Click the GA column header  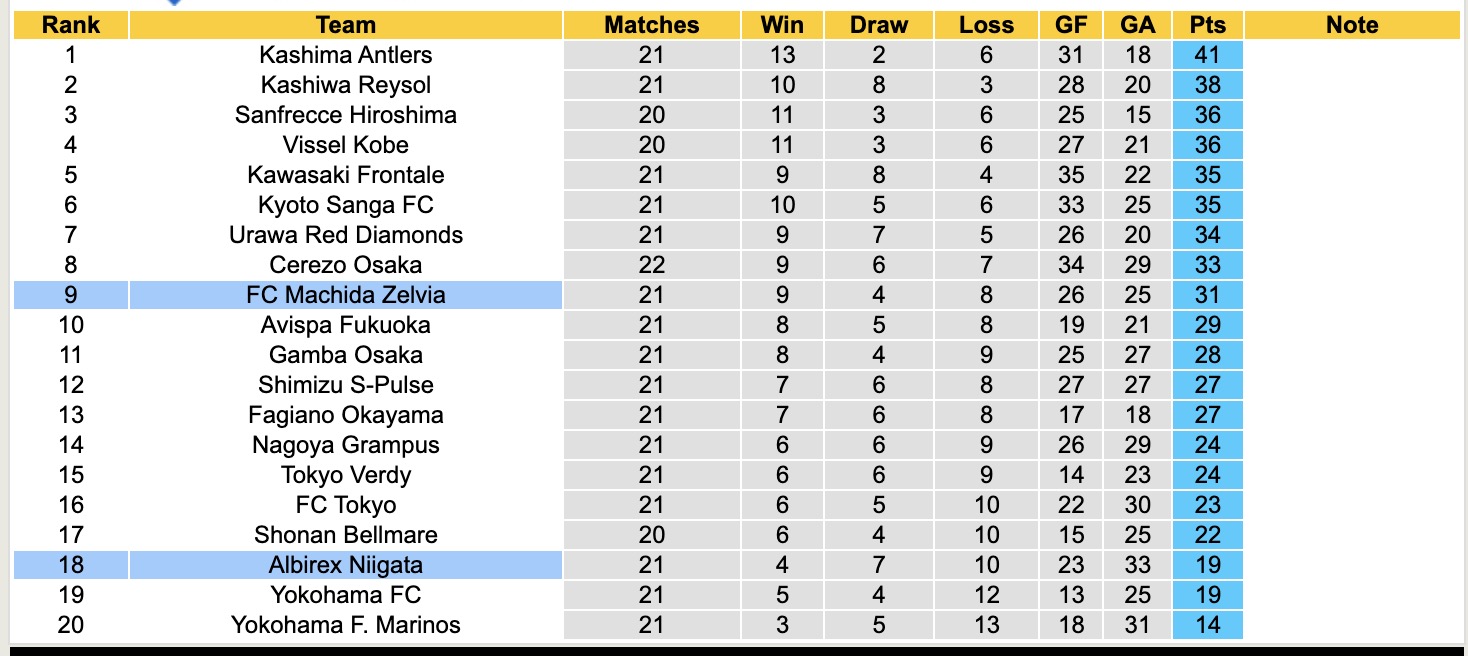[1137, 25]
